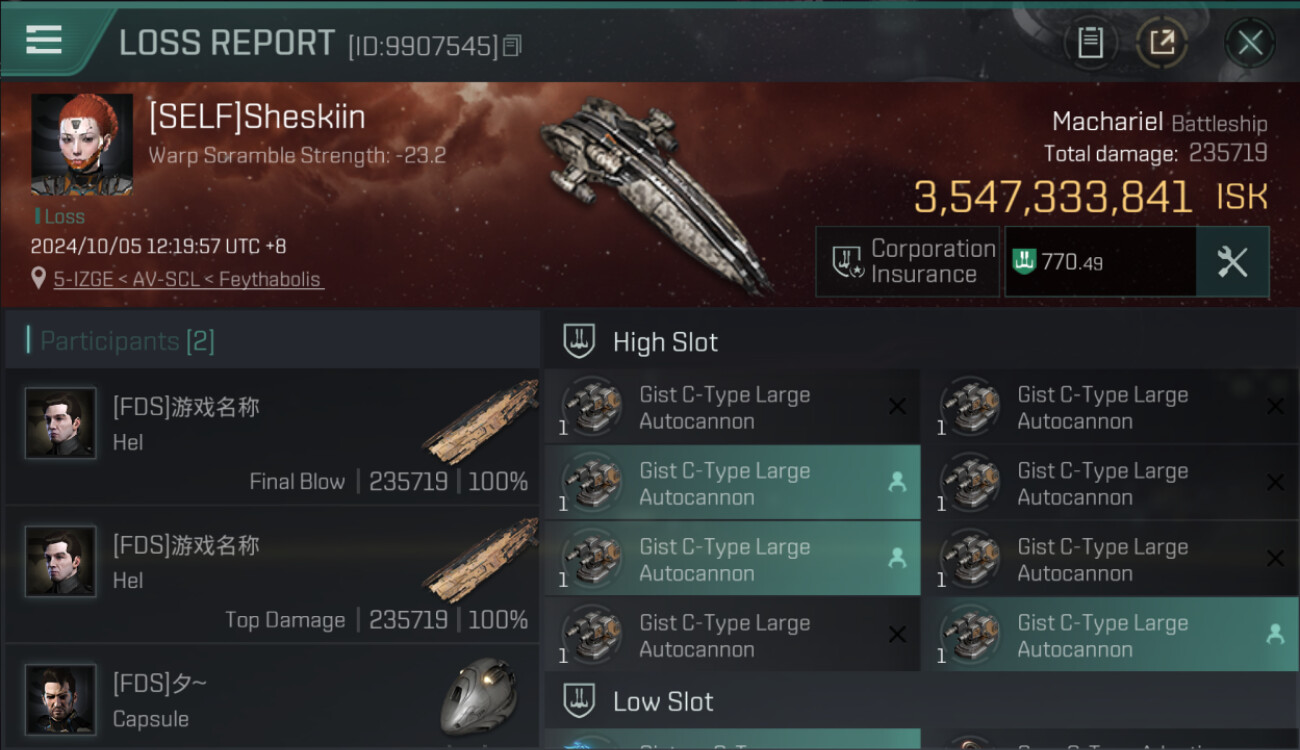
Task: Click the X on first left autocannon
Action: point(897,406)
